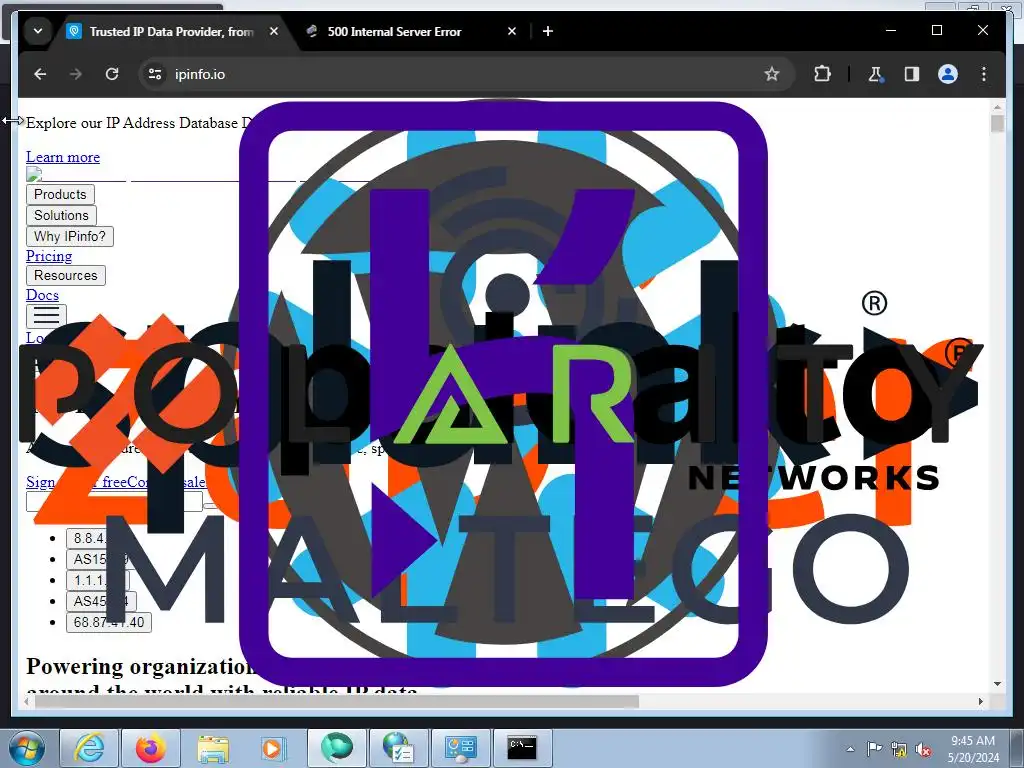Launch Internet Explorer from taskbar
Screen dimensions: 1024x768
coord(89,748)
